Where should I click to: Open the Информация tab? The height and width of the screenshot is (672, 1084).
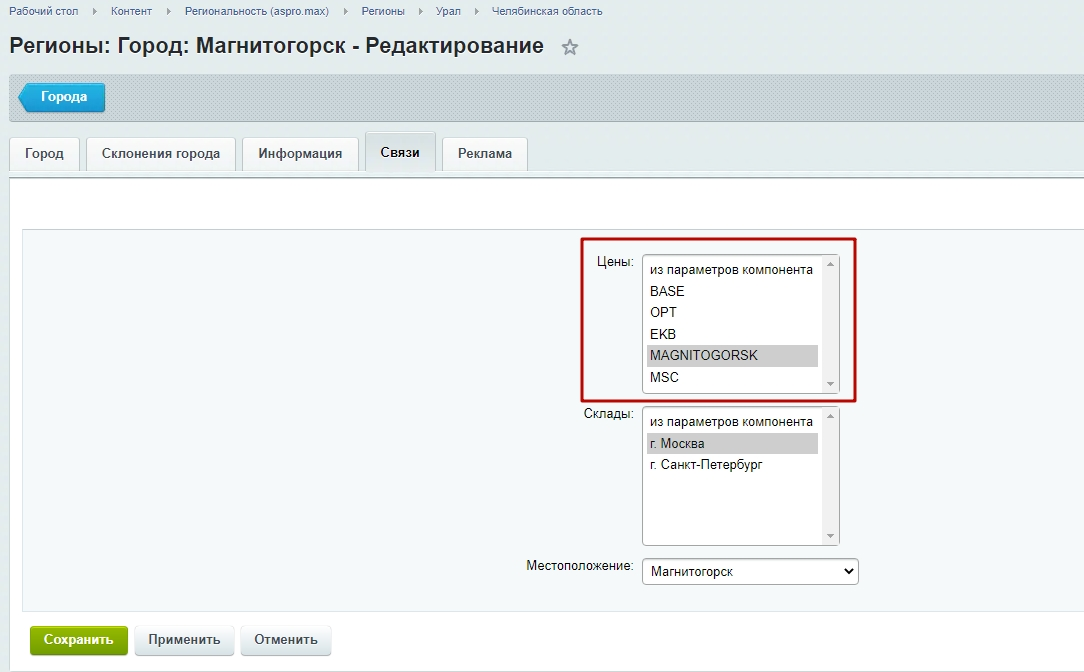(x=300, y=154)
